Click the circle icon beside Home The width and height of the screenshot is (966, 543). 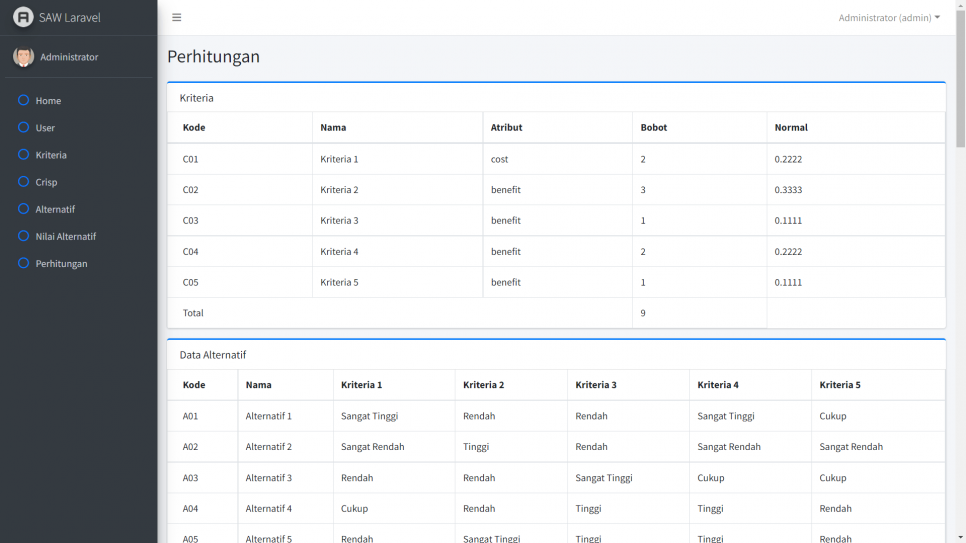[23, 100]
